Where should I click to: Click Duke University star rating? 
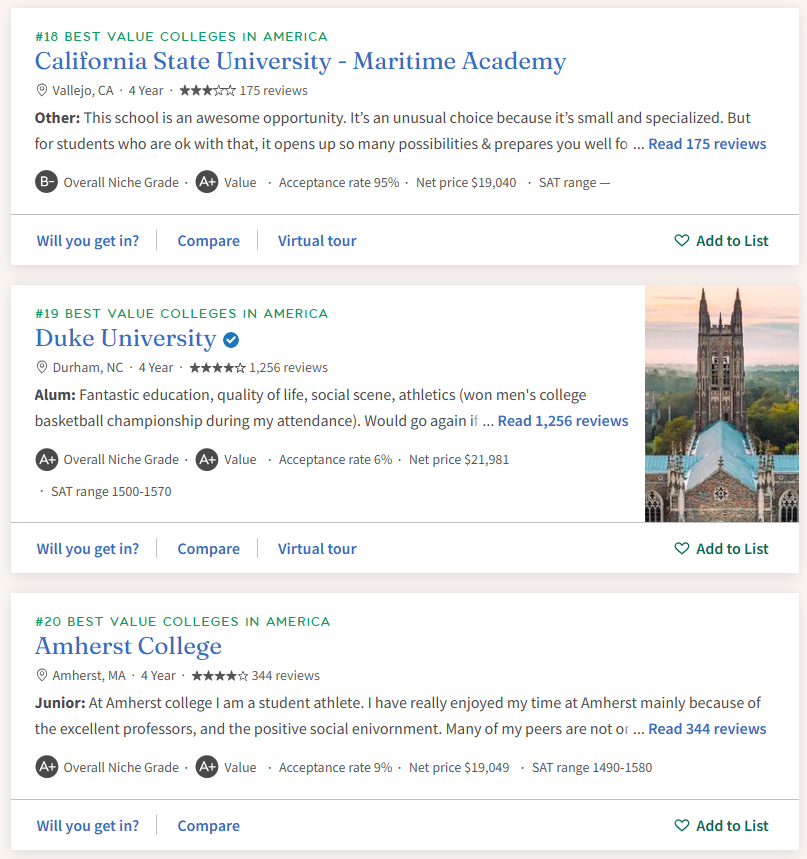pyautogui.click(x=217, y=367)
